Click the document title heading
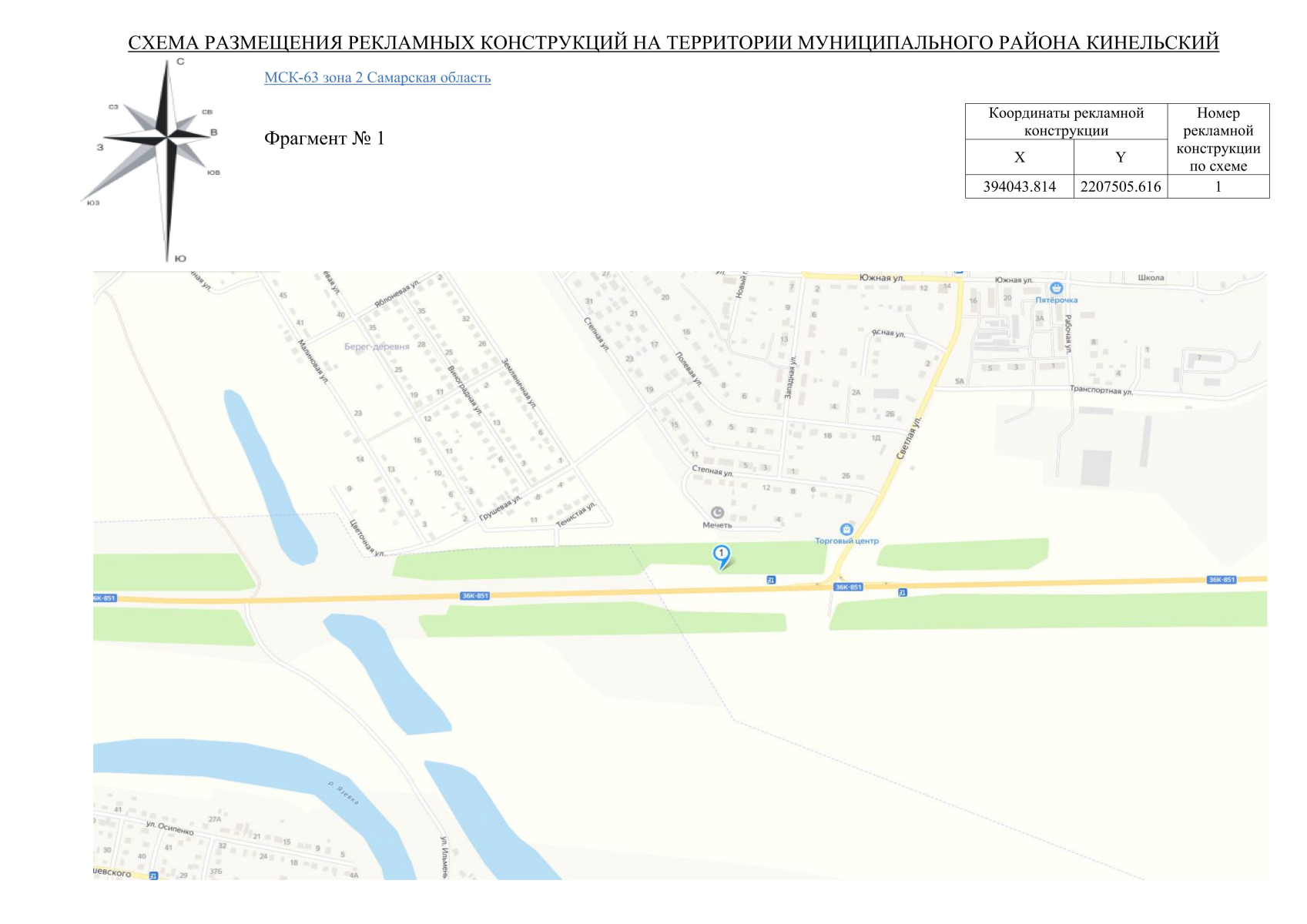 pos(673,42)
